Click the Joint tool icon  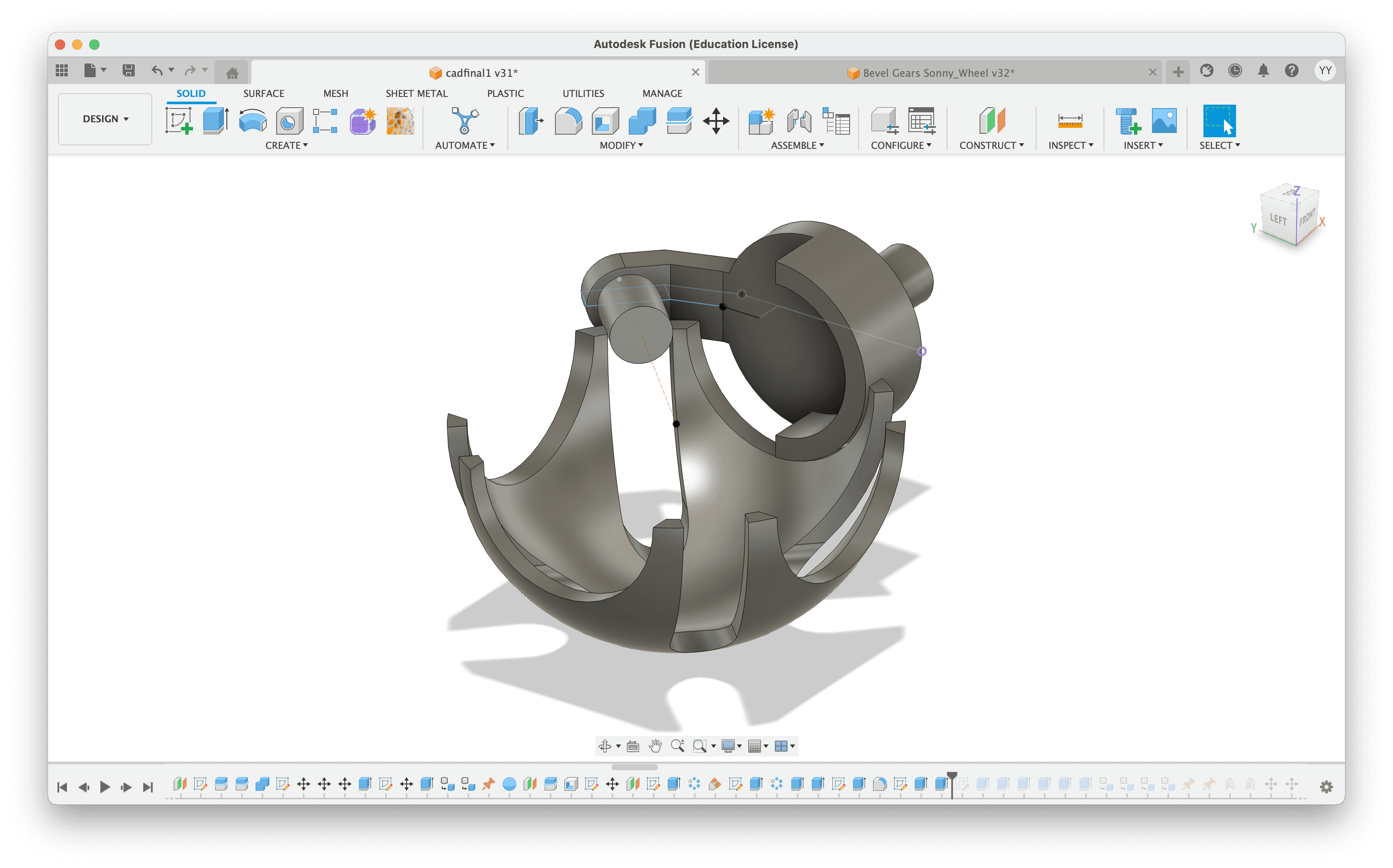click(x=799, y=121)
